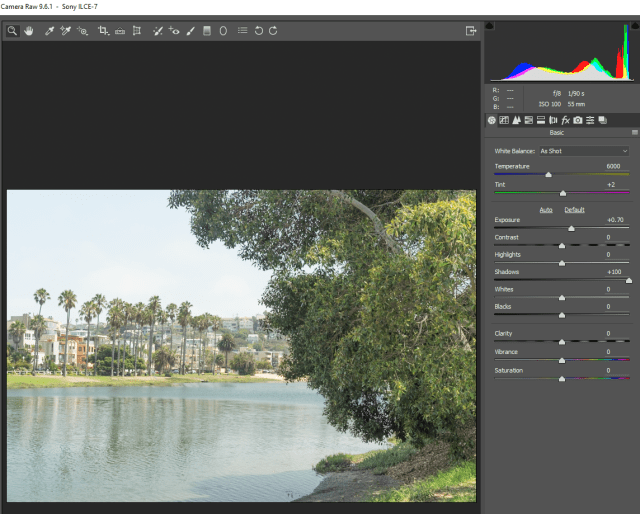Viewport: 640px width, 514px height.
Task: Toggle full screen mode icon
Action: (x=470, y=31)
